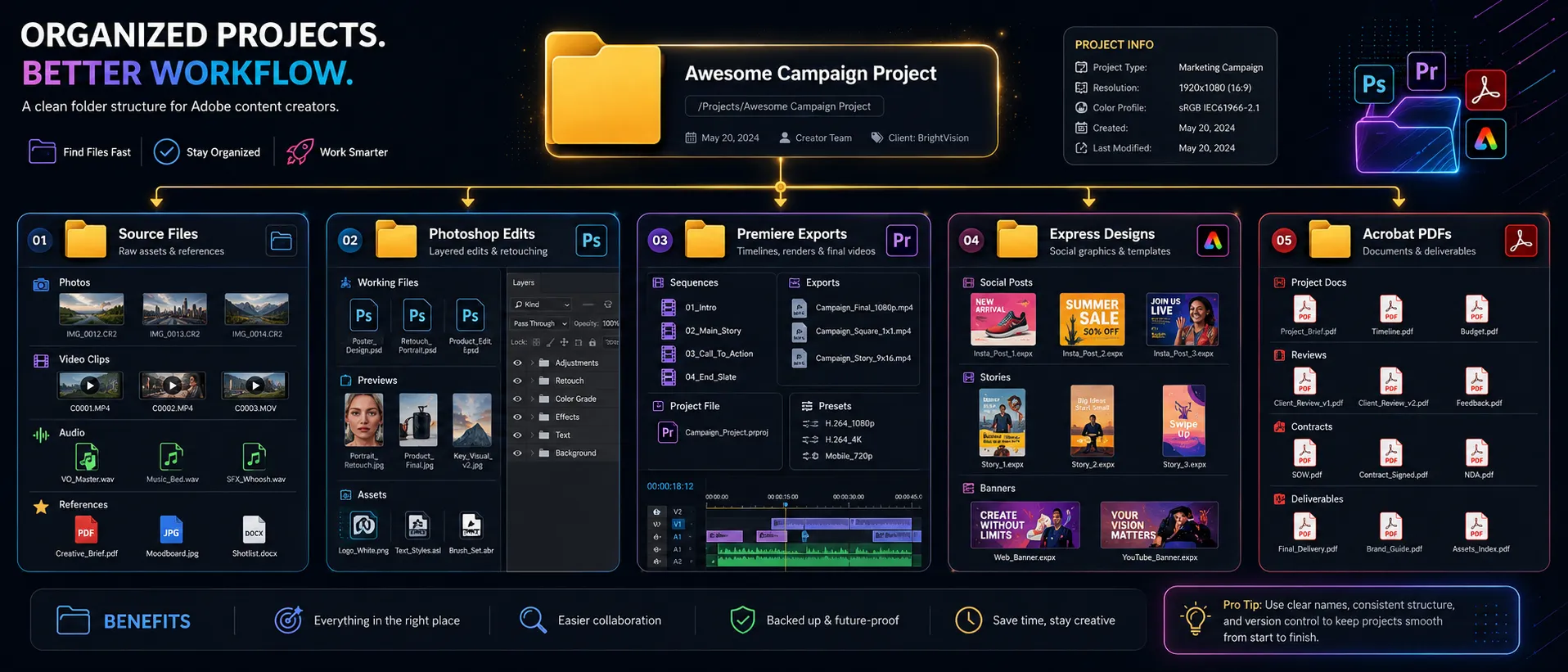Hide the Background layer group

click(517, 453)
